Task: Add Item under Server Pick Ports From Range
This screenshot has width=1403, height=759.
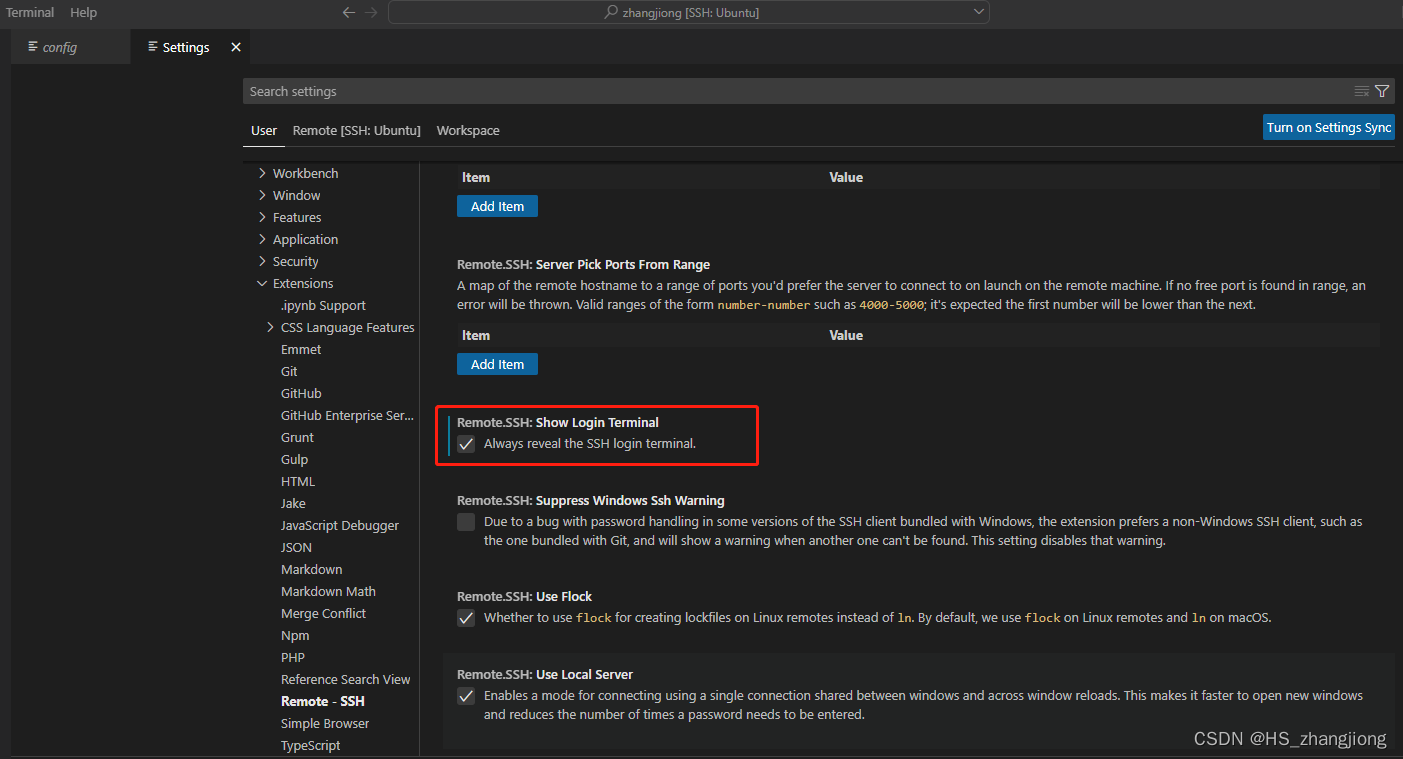Action: pyautogui.click(x=497, y=364)
